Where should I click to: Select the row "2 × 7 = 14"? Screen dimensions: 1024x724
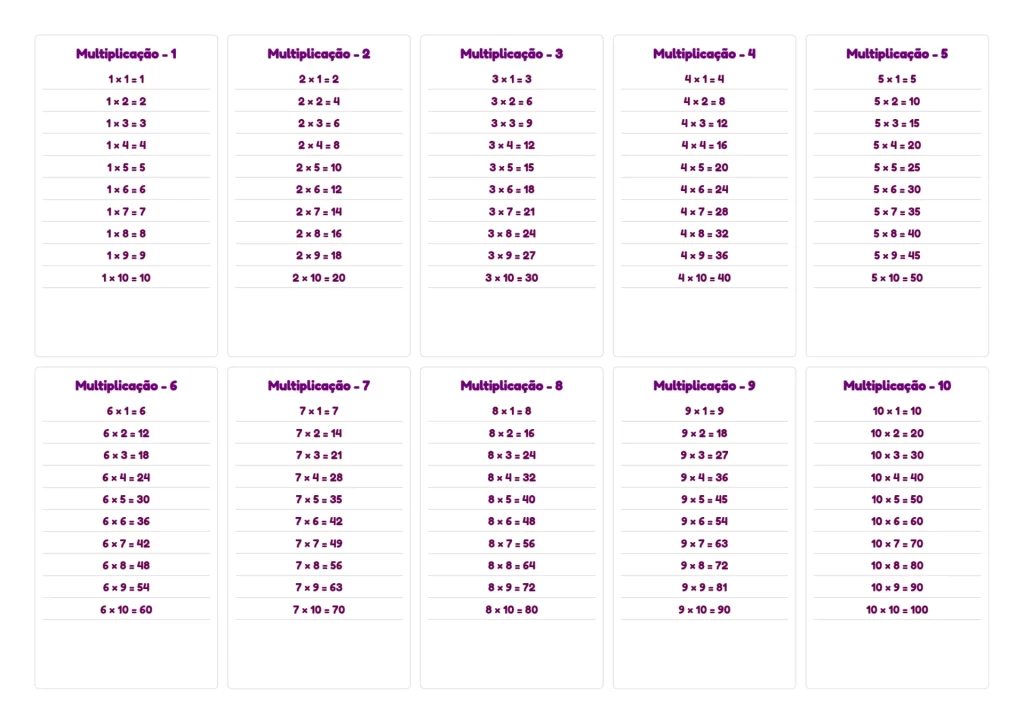319,212
